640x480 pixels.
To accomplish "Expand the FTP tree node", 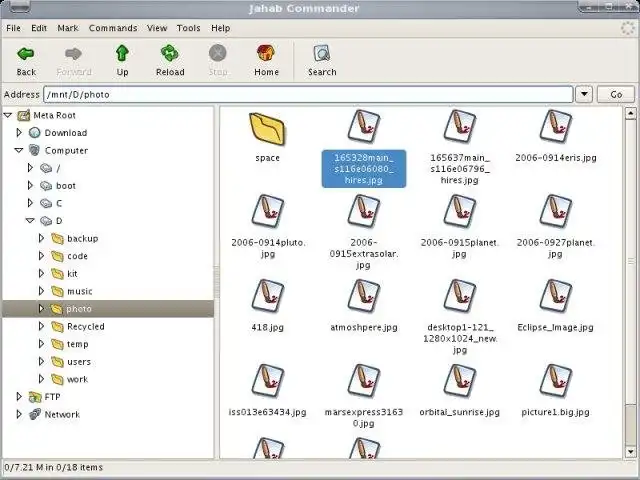I will point(19,397).
